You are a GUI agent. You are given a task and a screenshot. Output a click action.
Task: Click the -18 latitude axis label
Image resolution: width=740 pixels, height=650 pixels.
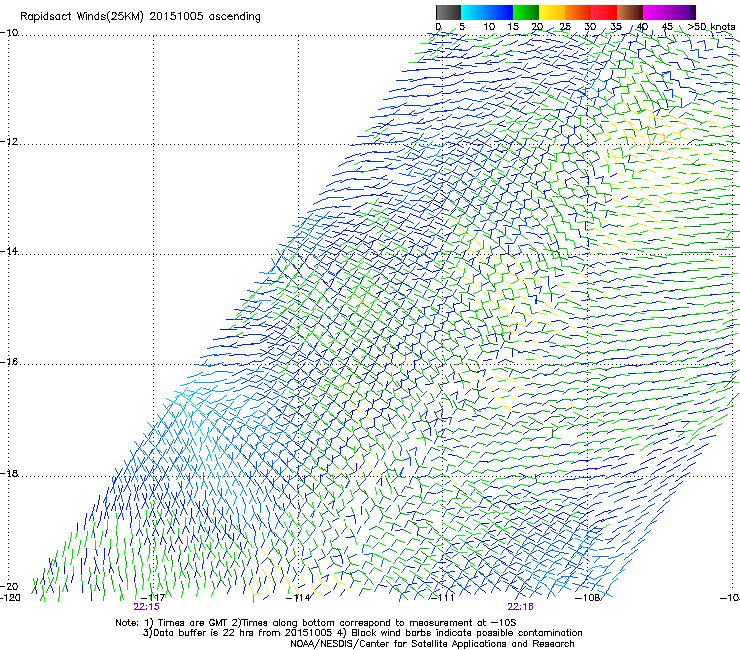pos(9,473)
